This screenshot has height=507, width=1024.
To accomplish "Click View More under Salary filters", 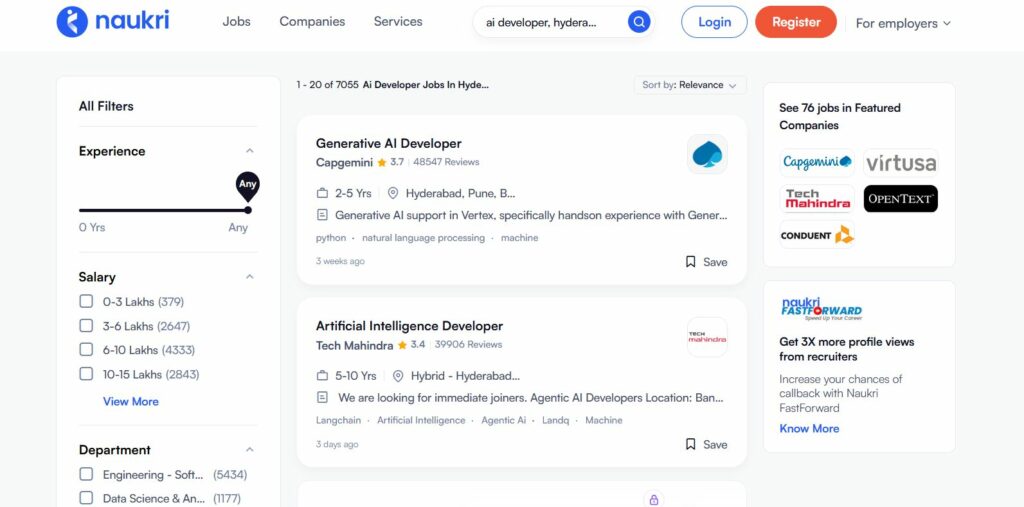I will (130, 402).
